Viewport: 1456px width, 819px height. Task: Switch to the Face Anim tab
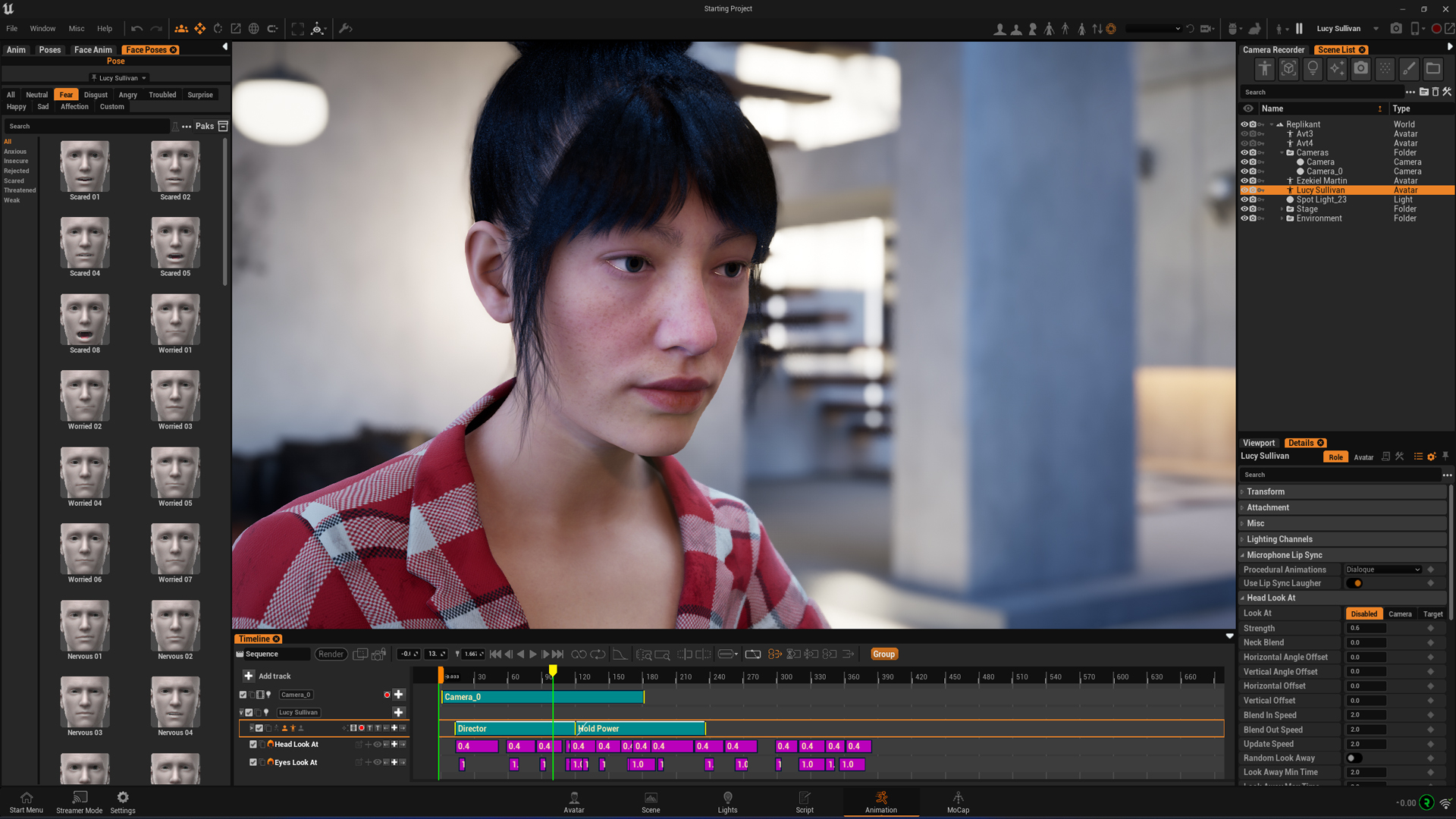click(93, 50)
